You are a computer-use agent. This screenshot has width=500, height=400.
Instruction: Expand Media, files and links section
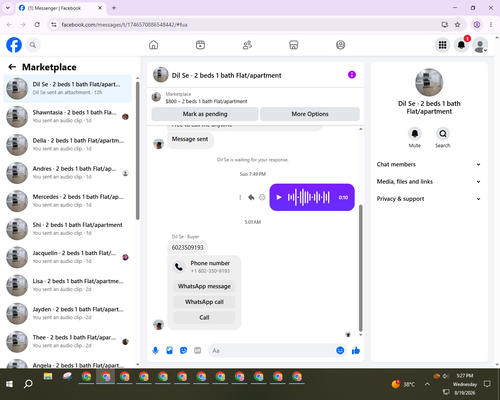pyautogui.click(x=429, y=182)
